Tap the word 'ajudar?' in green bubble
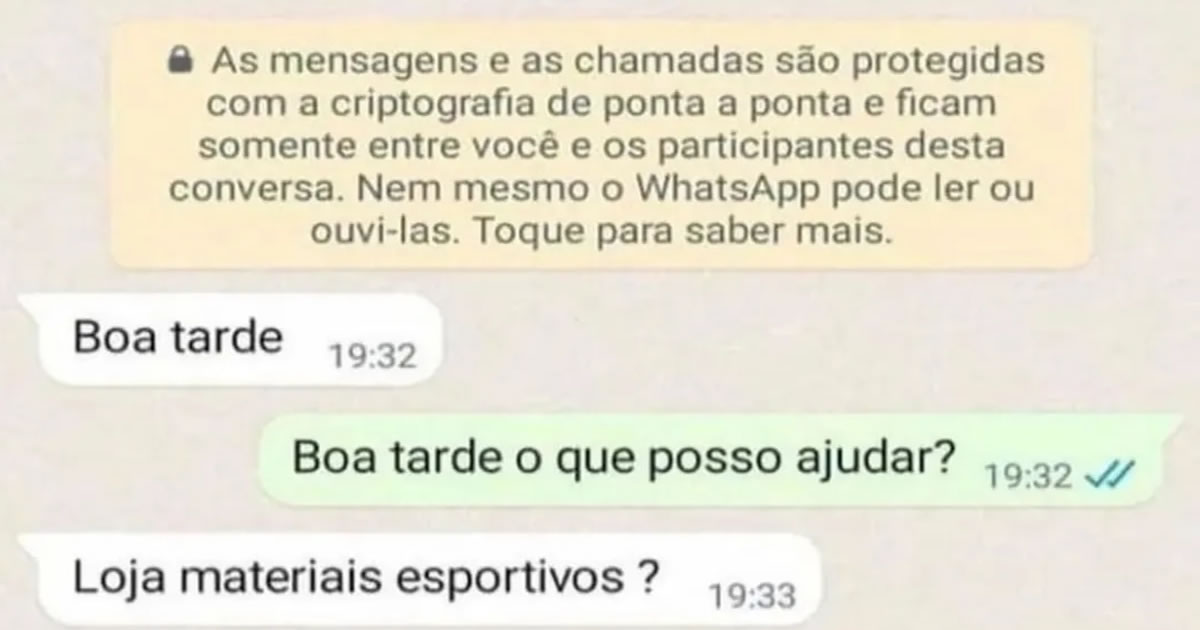The image size is (1200, 630). pyautogui.click(x=884, y=461)
